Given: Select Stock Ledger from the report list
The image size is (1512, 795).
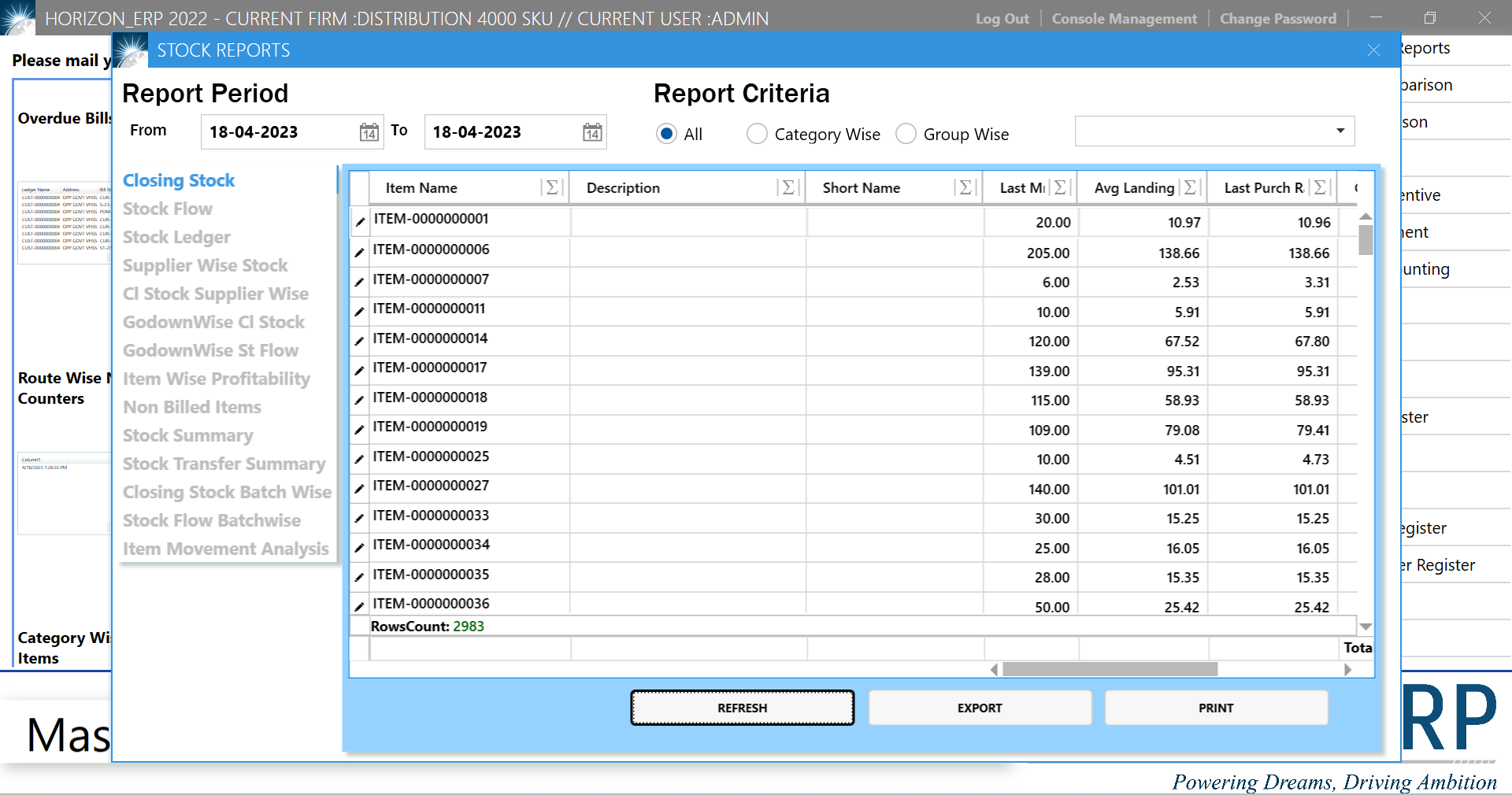Looking at the screenshot, I should 176,237.
